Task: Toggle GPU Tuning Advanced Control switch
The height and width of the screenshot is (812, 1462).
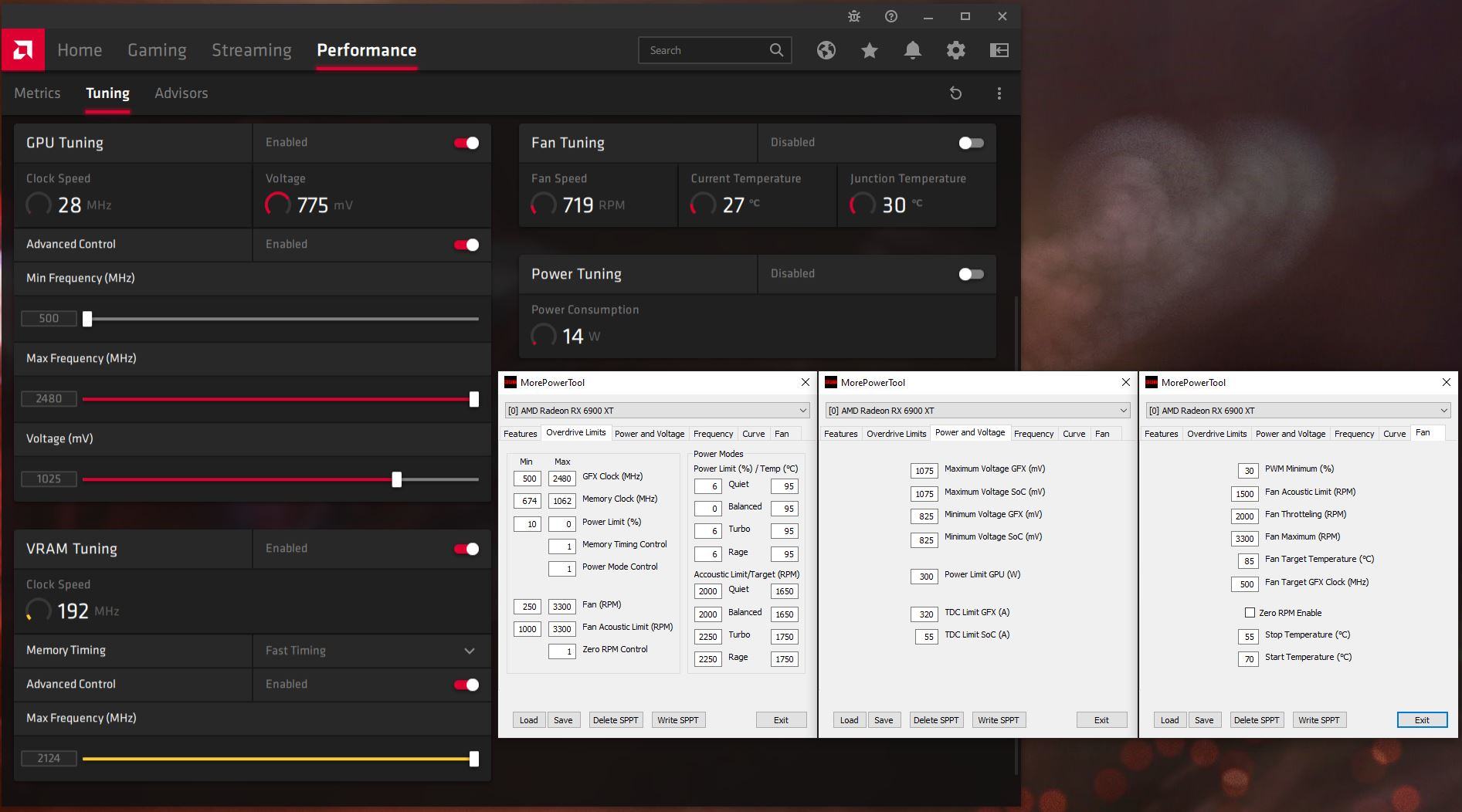Action: (466, 245)
